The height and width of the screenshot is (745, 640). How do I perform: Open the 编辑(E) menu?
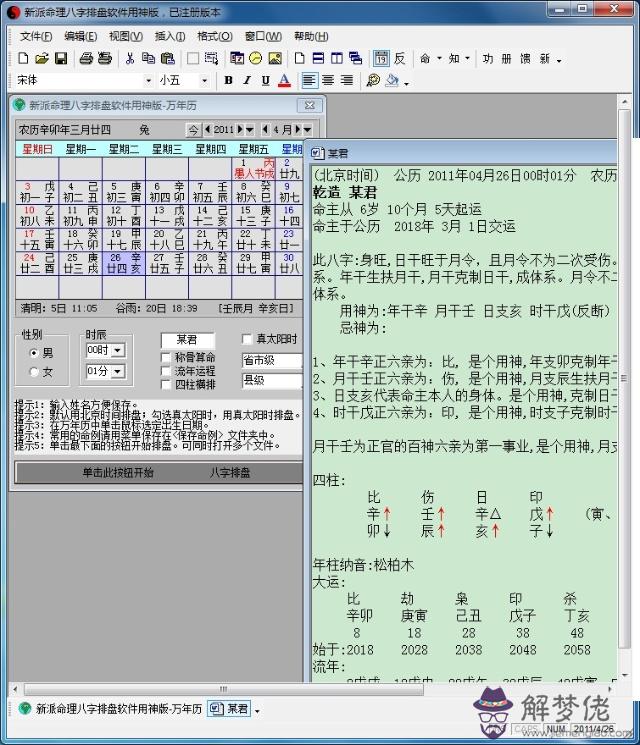point(81,36)
